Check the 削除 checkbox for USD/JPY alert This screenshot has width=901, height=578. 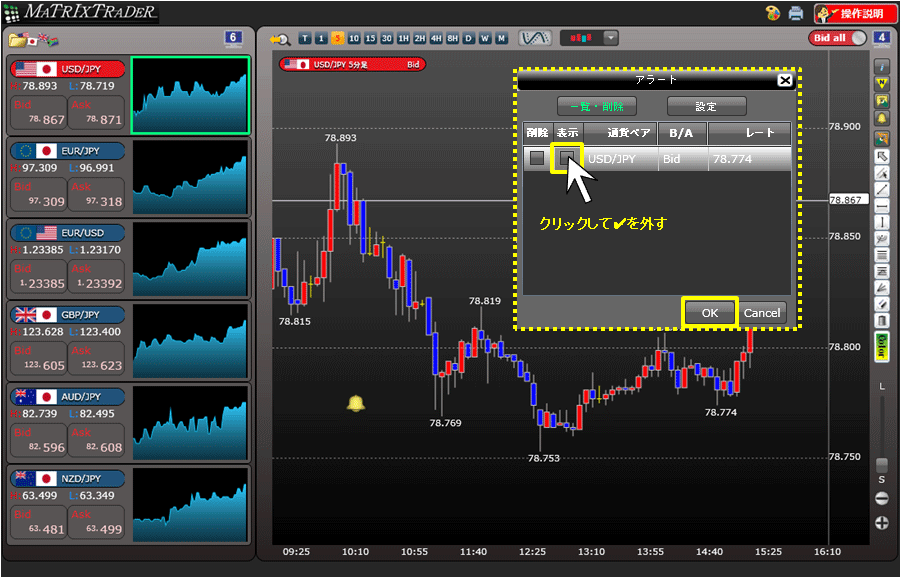pyautogui.click(x=537, y=158)
